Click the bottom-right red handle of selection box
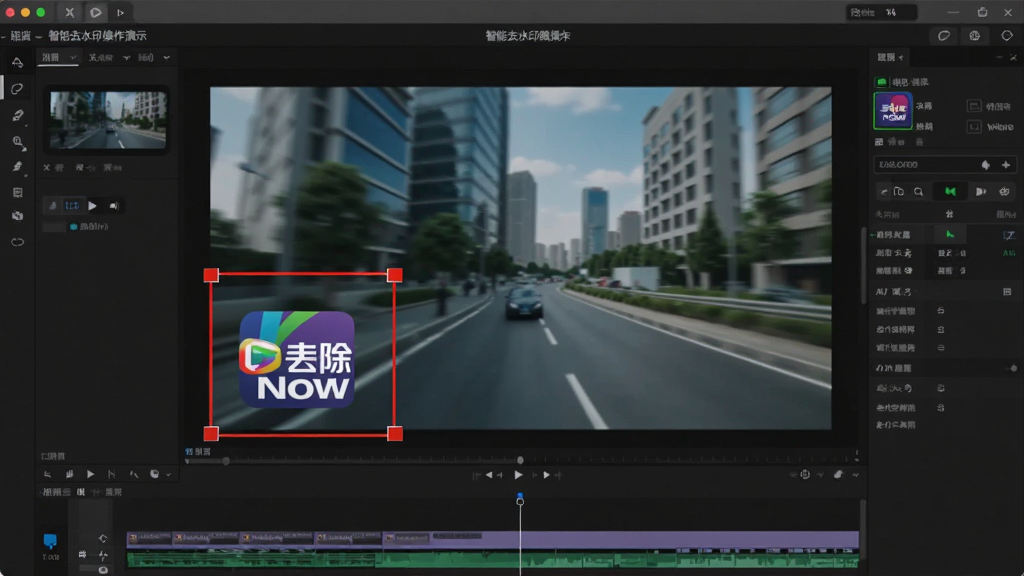Viewport: 1024px width, 576px height. tap(394, 434)
